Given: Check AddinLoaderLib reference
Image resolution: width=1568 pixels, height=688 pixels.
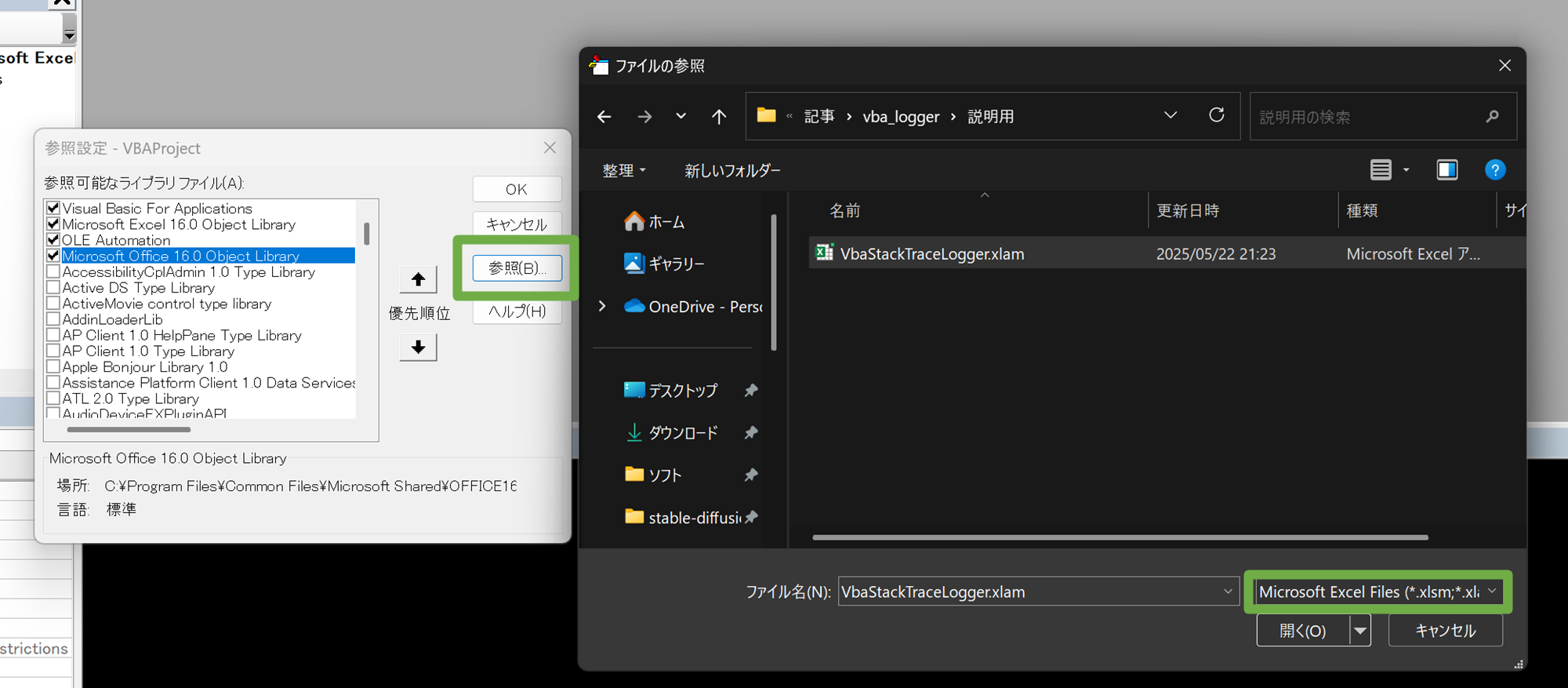Looking at the screenshot, I should 53,319.
